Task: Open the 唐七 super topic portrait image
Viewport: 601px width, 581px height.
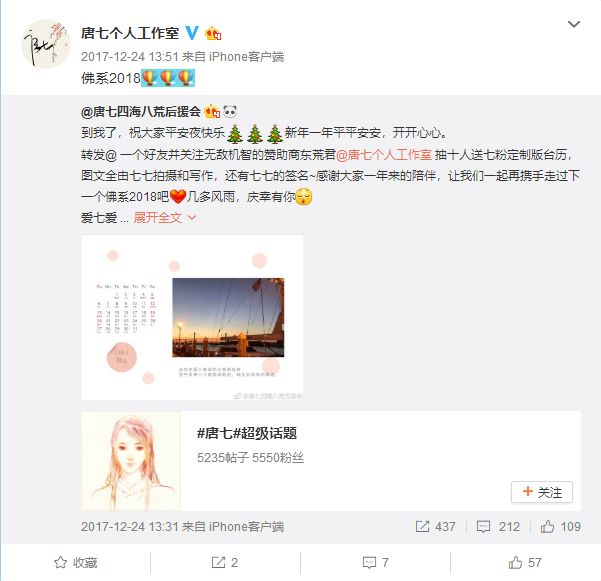Action: 131,461
